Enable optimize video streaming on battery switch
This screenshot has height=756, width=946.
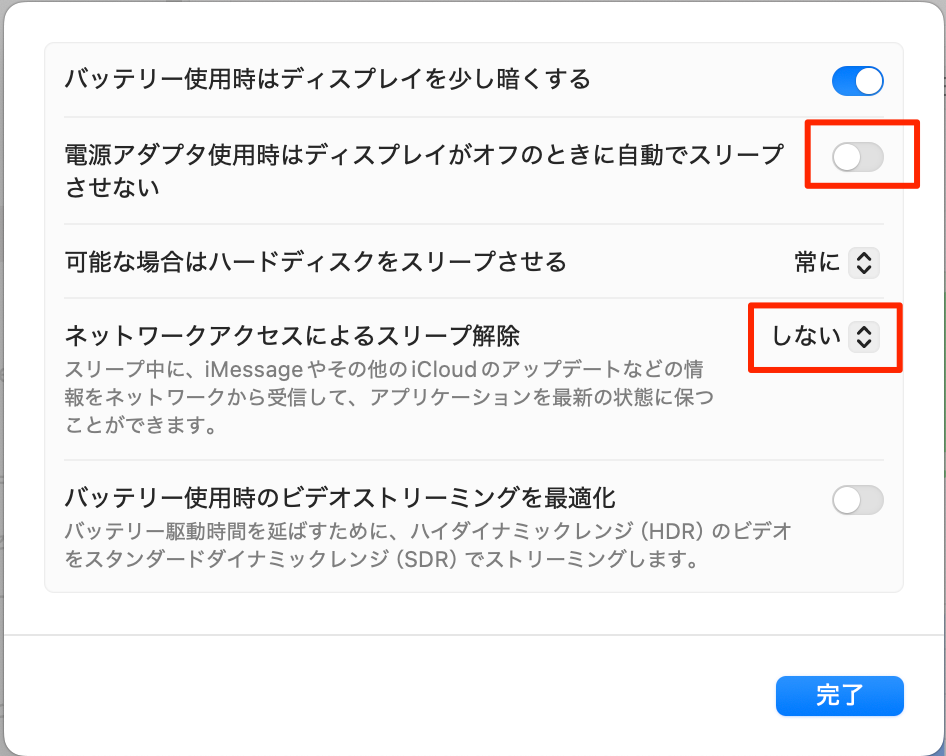click(857, 500)
